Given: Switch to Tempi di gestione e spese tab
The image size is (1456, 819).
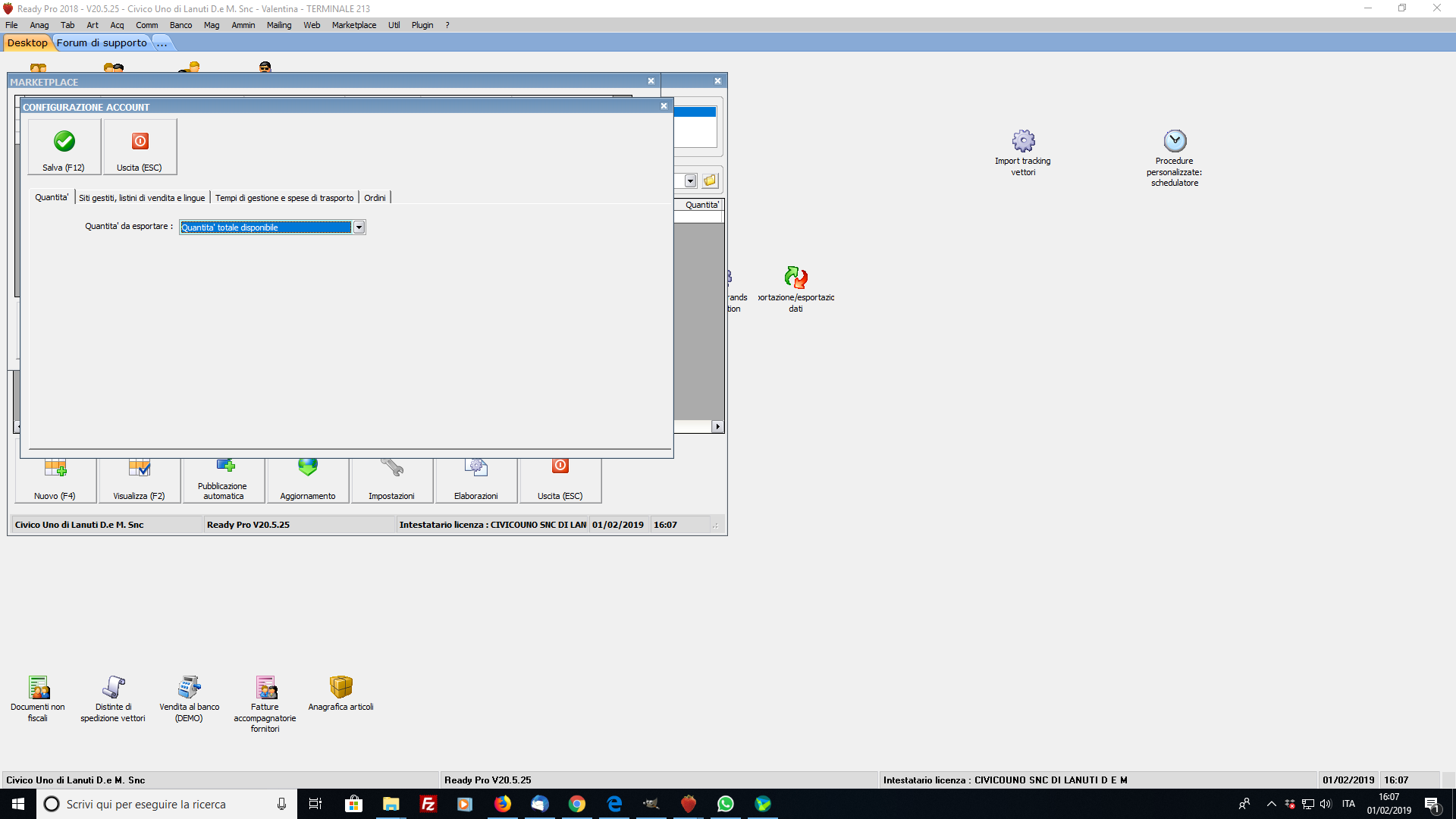Looking at the screenshot, I should 284,198.
